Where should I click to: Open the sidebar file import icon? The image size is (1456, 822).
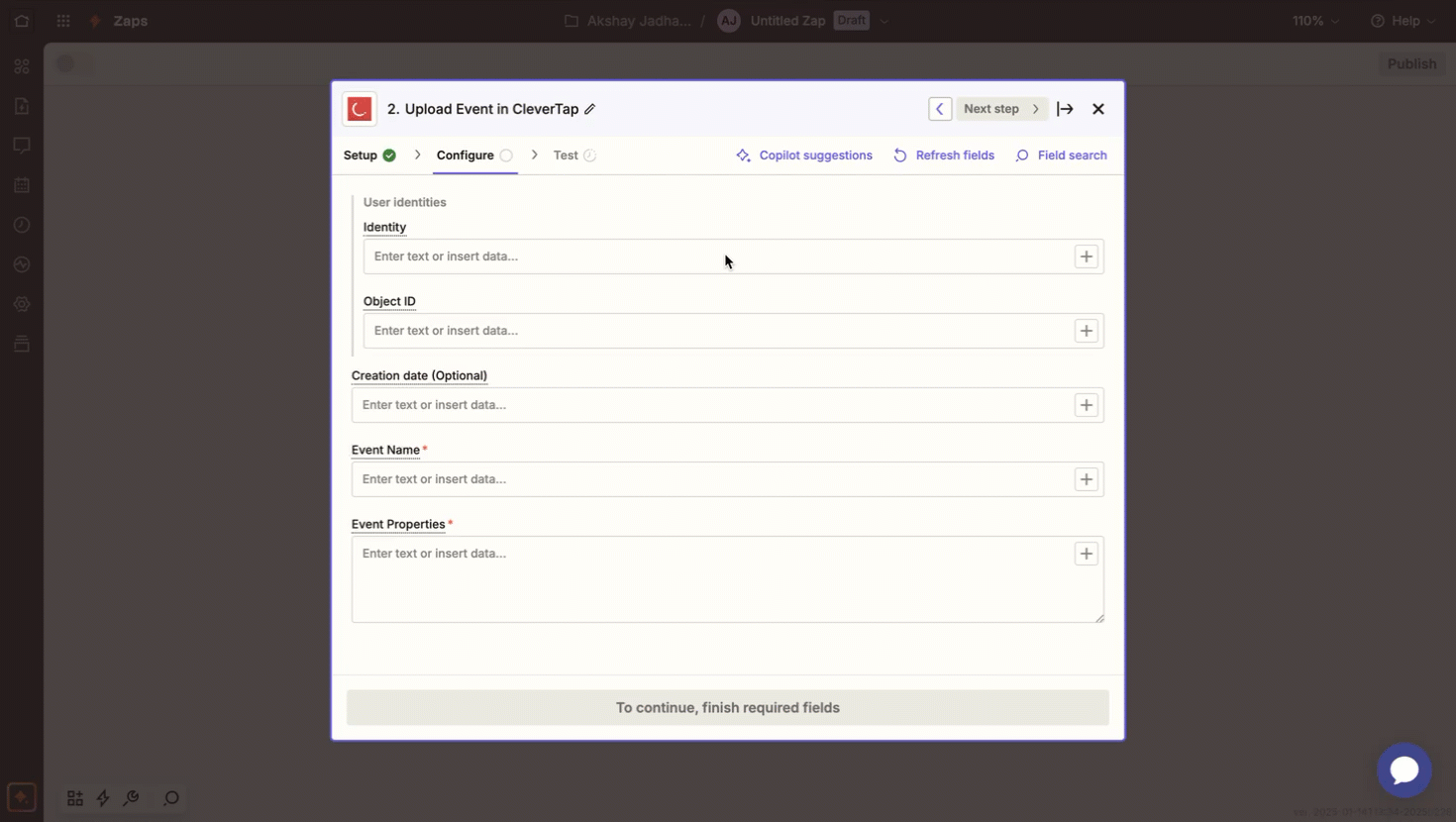[22, 106]
